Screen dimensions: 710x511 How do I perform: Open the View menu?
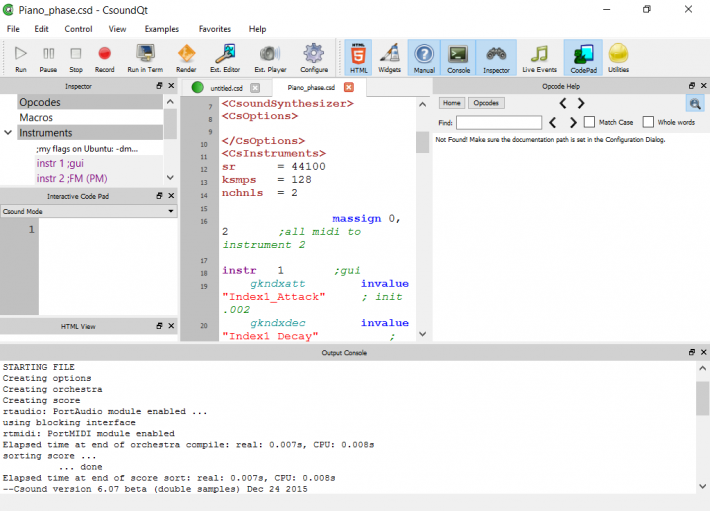117,29
